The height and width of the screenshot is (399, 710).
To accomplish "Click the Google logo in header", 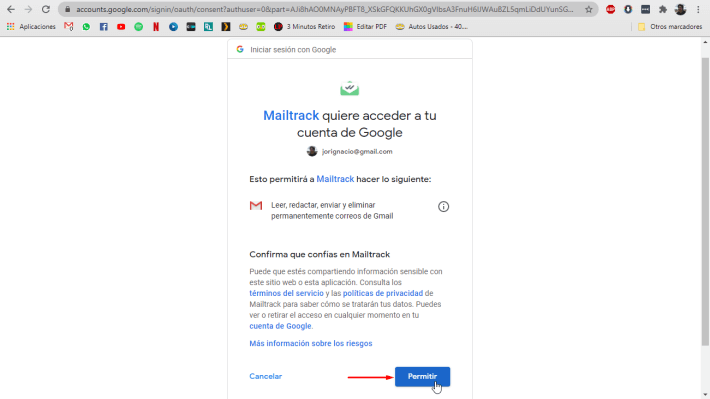I will click(240, 49).
